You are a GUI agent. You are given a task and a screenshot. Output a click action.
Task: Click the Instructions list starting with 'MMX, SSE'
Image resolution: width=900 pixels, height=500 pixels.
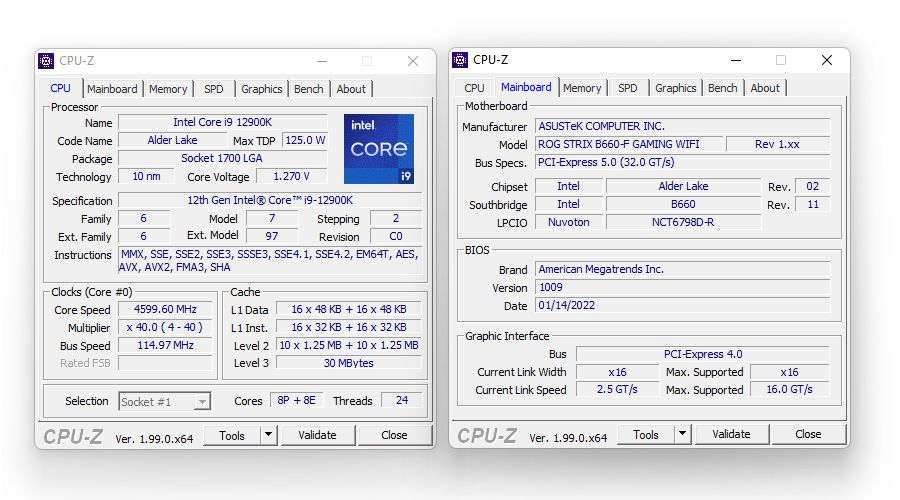[x=270, y=261]
